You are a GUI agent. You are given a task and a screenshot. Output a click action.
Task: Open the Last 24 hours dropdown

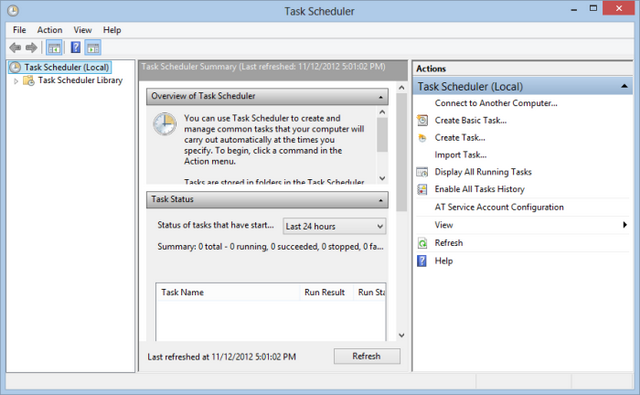coord(334,226)
